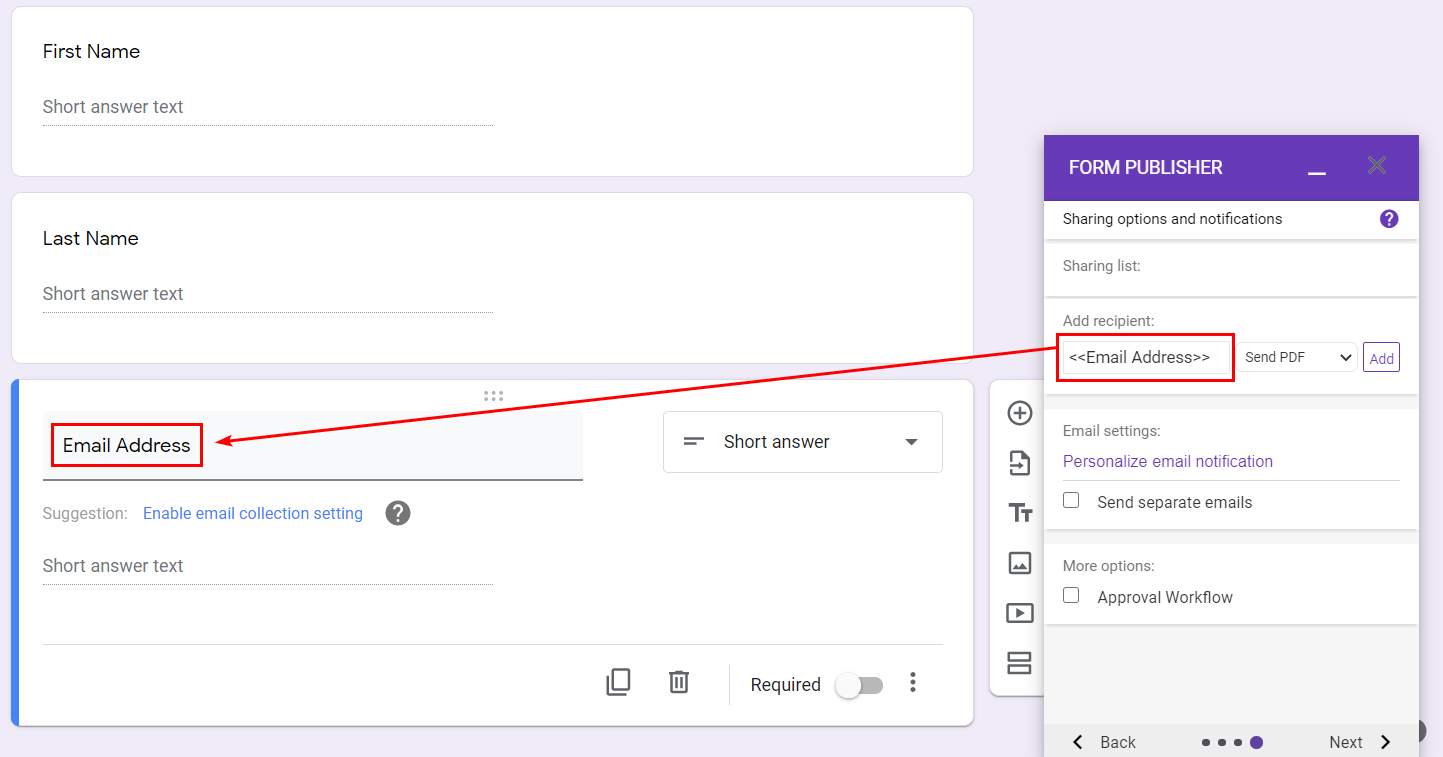Add a section using the sidebar icon
Screen dimensions: 1443x757
point(1019,663)
